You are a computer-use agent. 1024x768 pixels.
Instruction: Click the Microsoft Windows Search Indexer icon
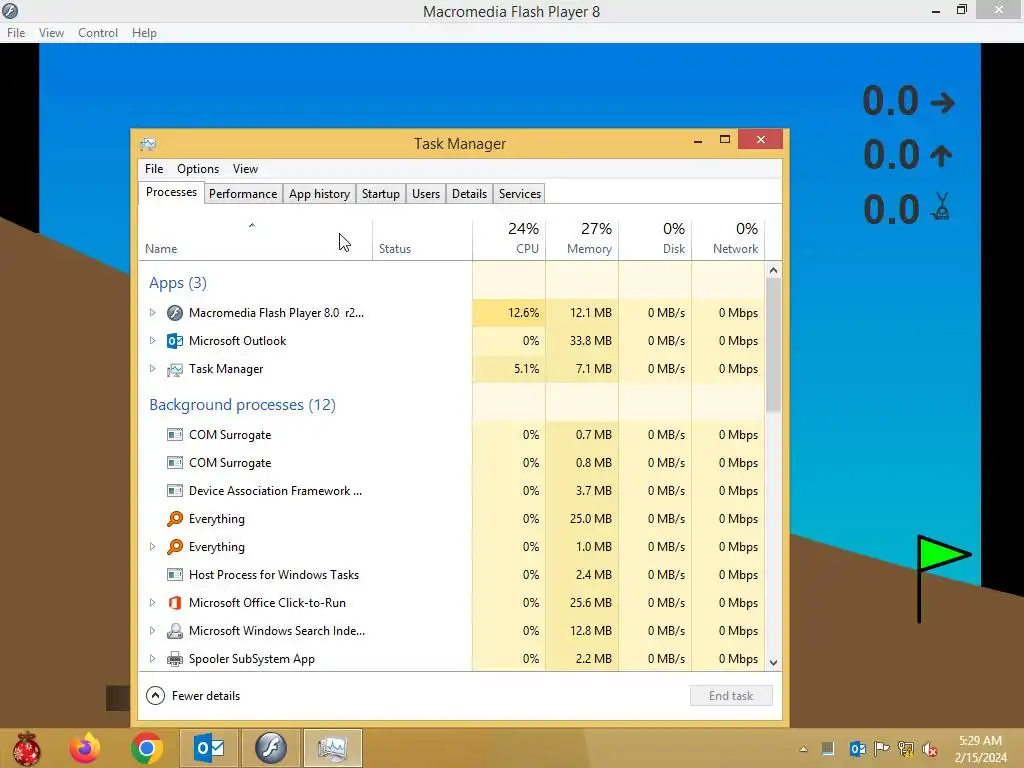(174, 631)
